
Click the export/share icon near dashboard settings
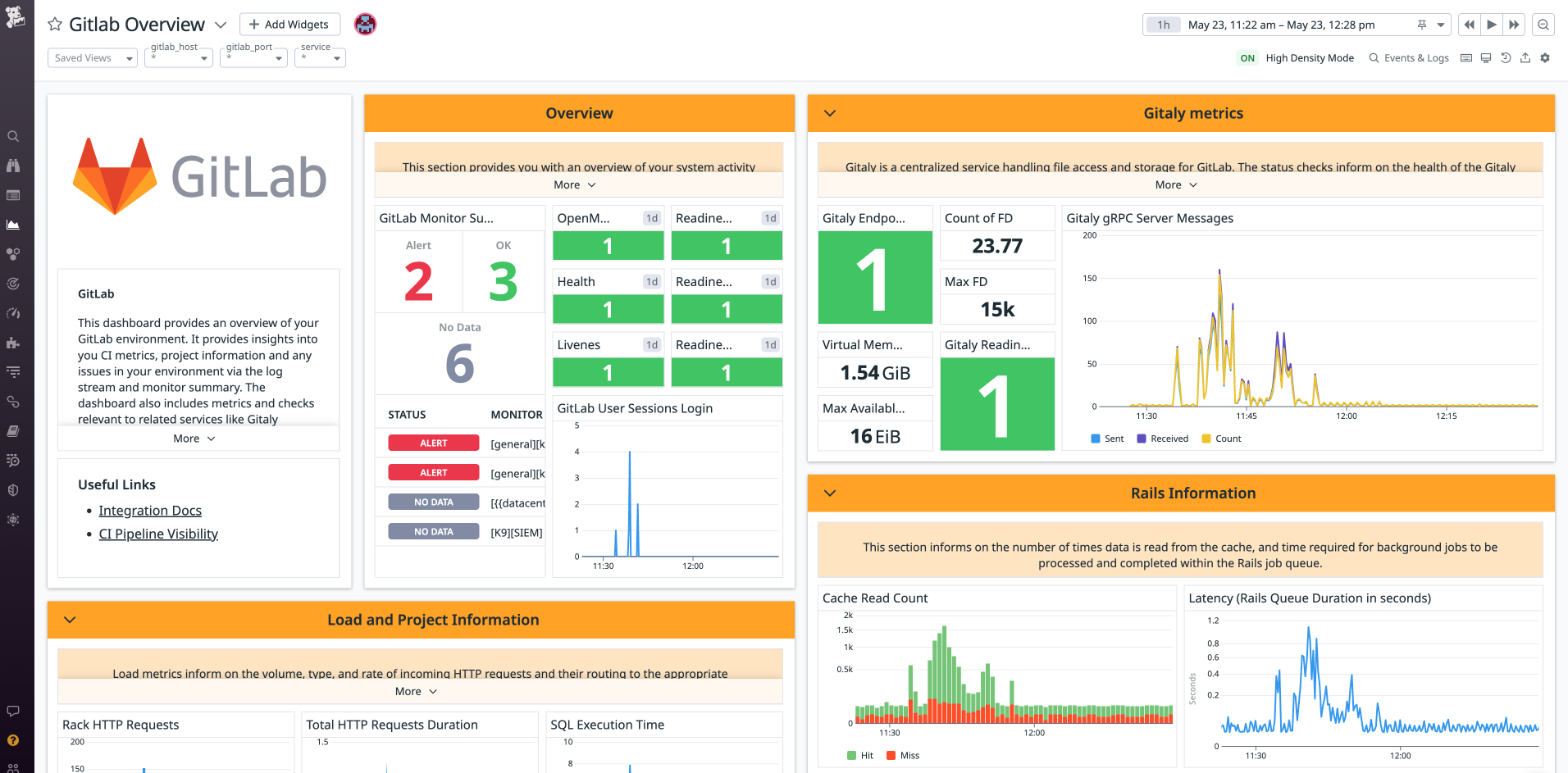[x=1525, y=57]
